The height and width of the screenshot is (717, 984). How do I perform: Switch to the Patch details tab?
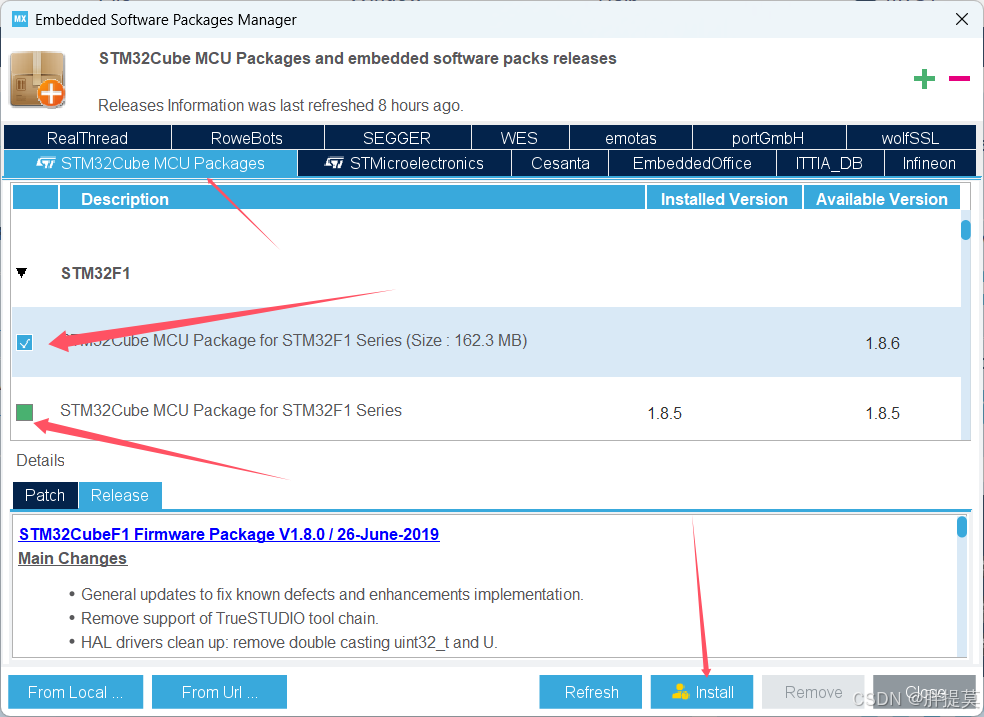45,495
